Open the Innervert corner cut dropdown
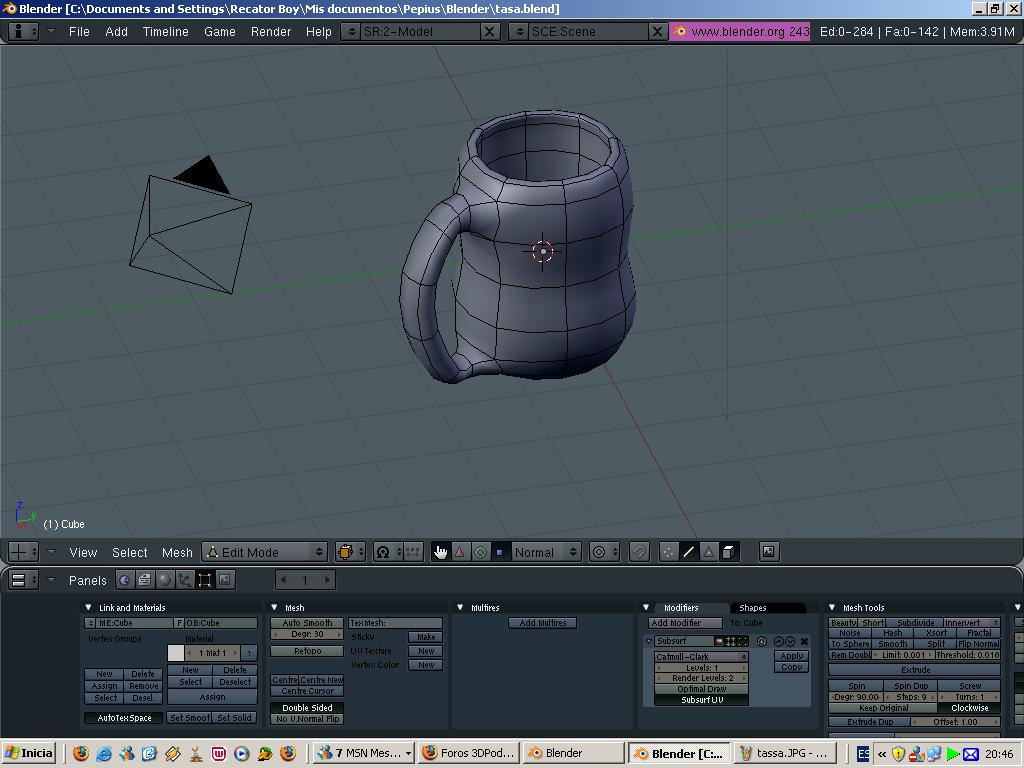This screenshot has height=768, width=1024. [972, 623]
